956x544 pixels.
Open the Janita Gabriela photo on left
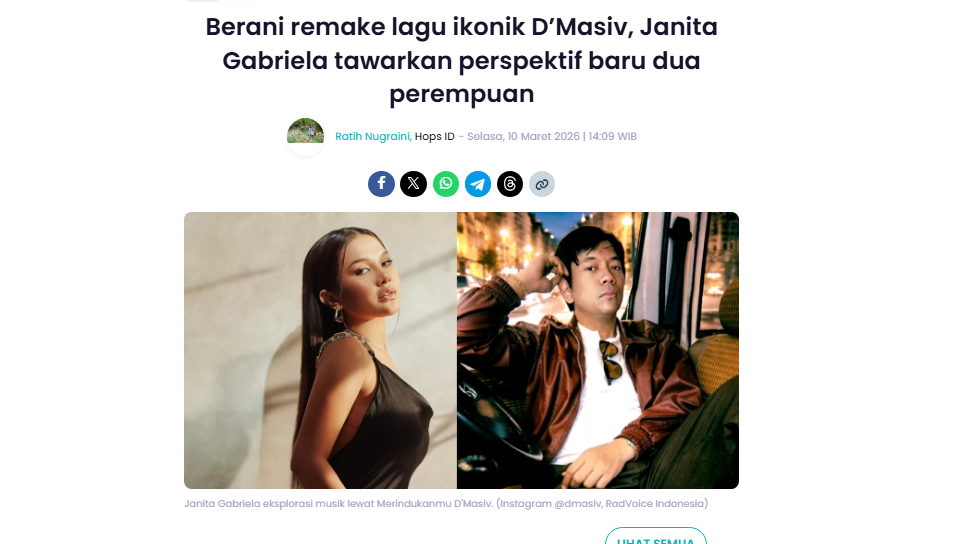[321, 350]
